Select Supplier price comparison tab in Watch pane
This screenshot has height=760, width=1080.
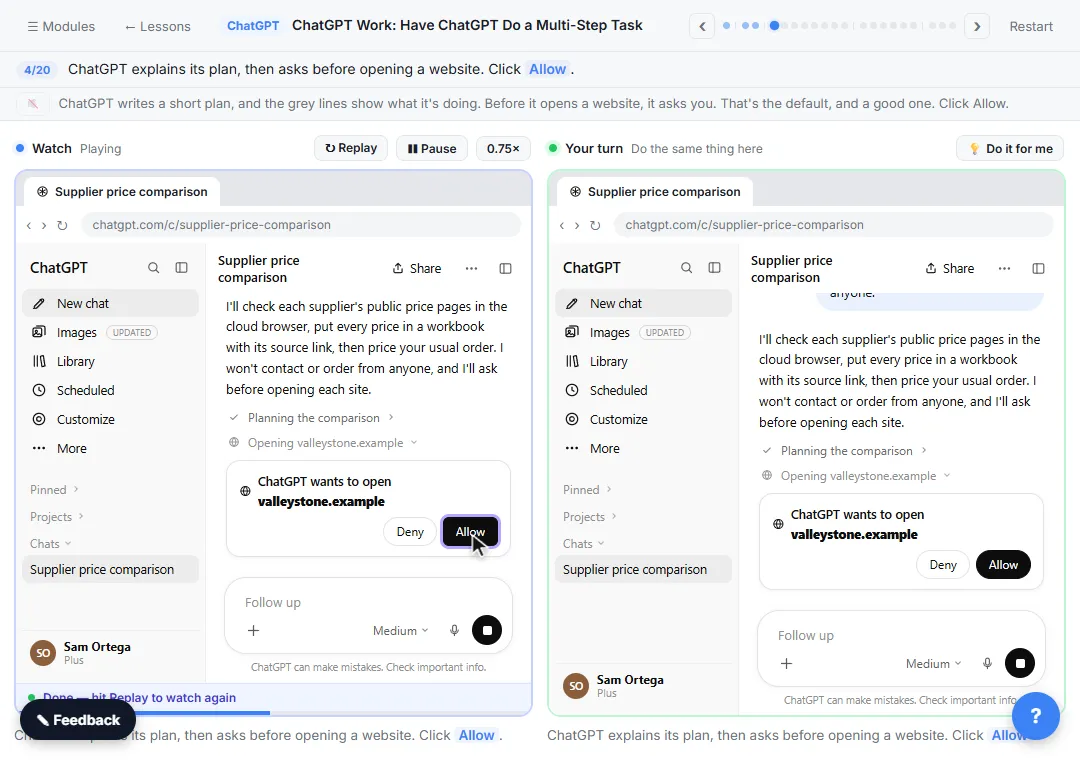point(122,192)
